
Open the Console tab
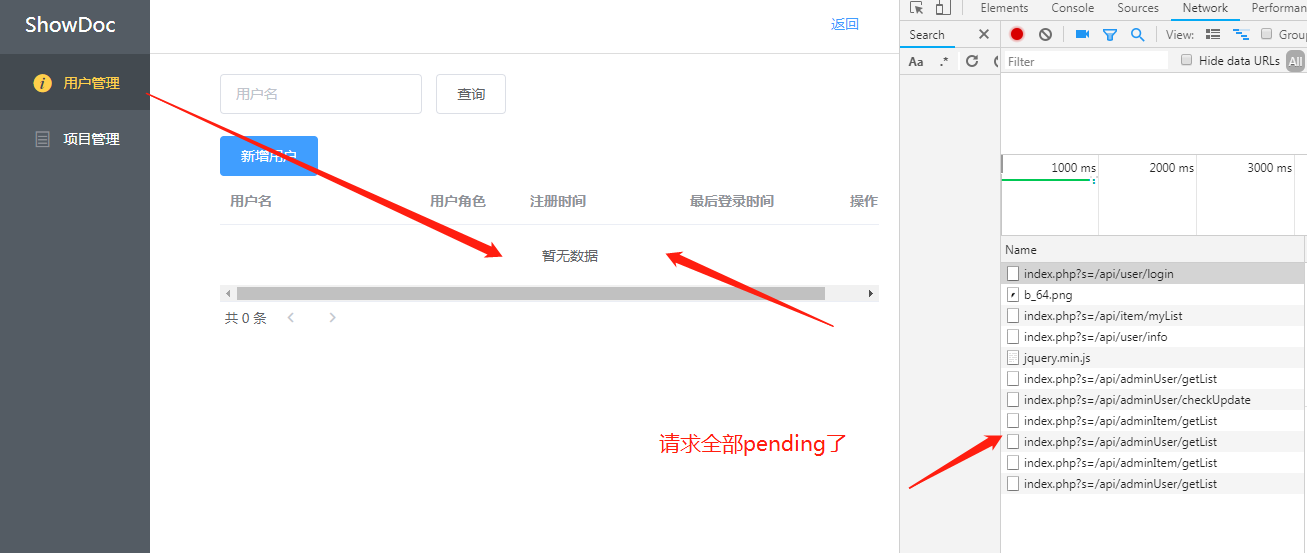click(1072, 8)
